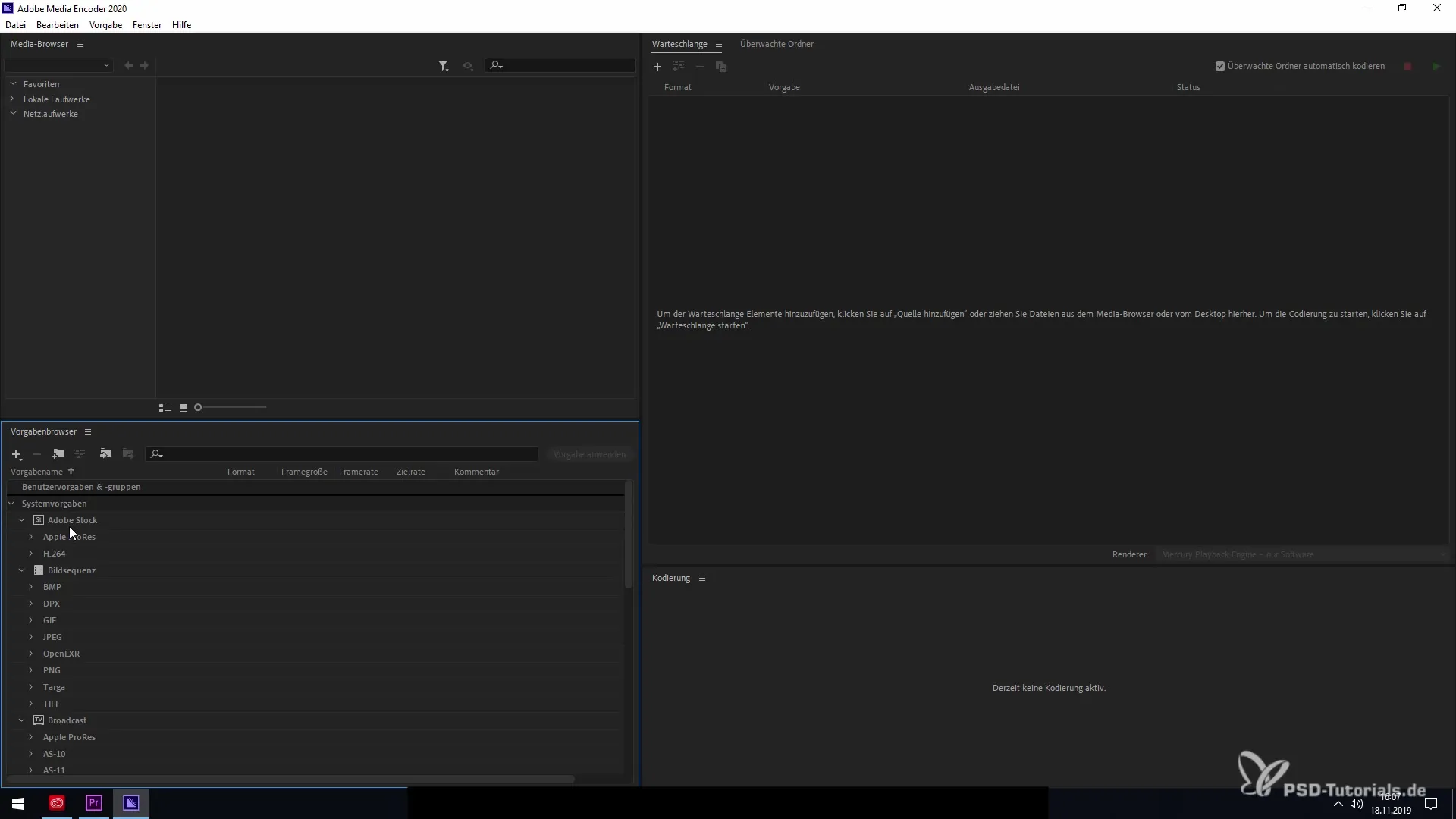Click the preset list vertical scrollbar
The image size is (1456, 819).
coord(628,535)
